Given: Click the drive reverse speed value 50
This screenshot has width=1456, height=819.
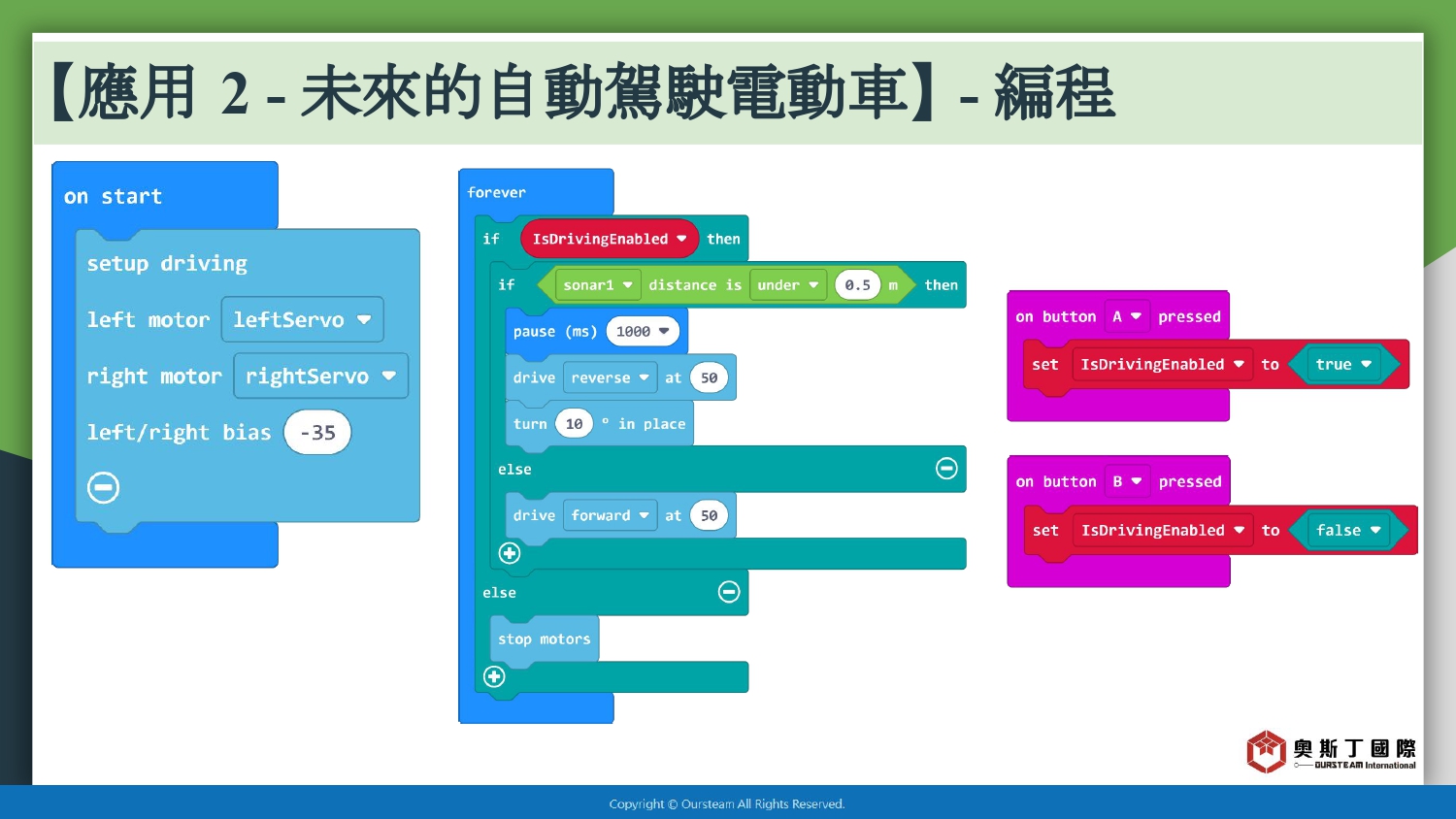Looking at the screenshot, I should pos(710,377).
